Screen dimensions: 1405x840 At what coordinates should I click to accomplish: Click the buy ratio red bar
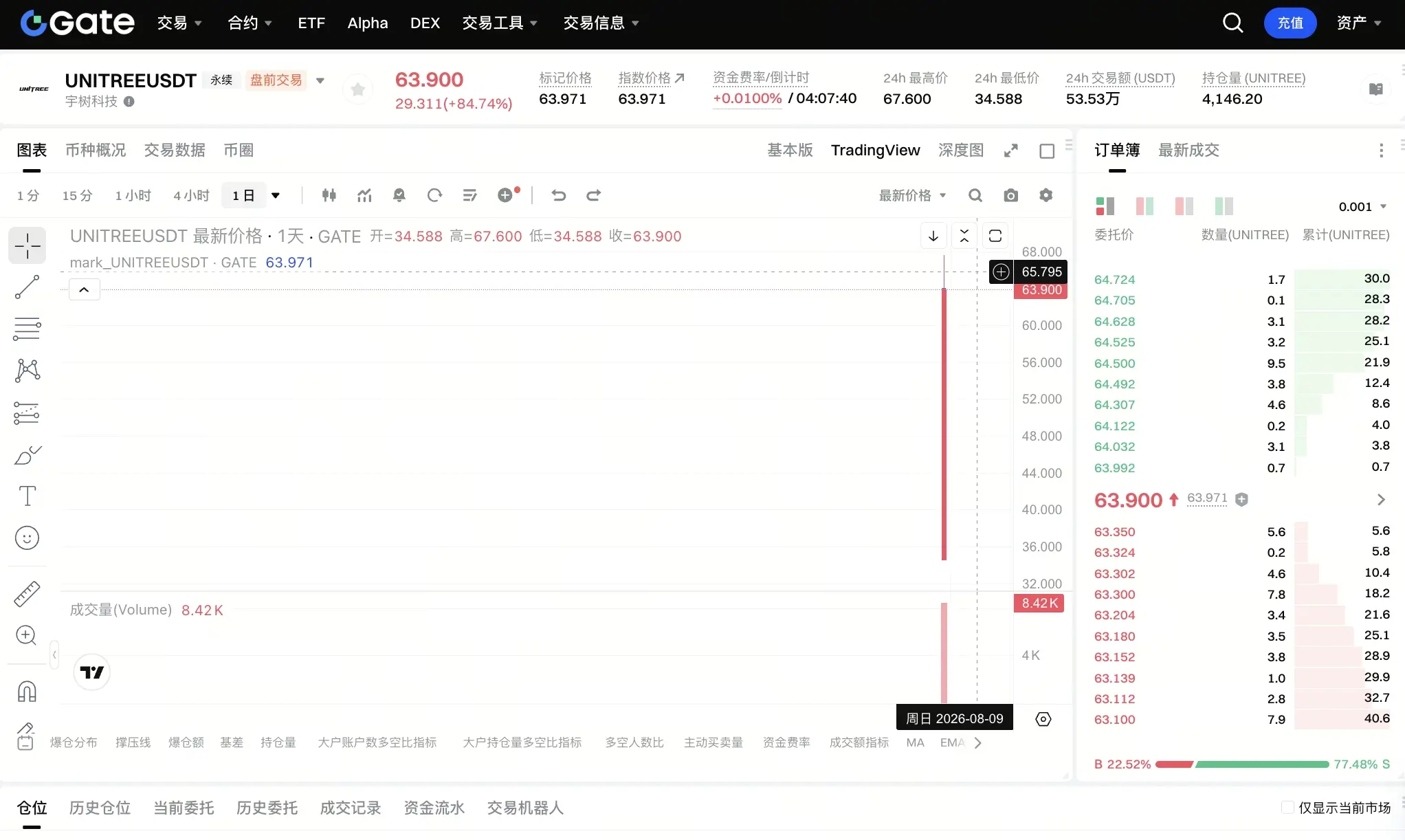pos(1174,764)
